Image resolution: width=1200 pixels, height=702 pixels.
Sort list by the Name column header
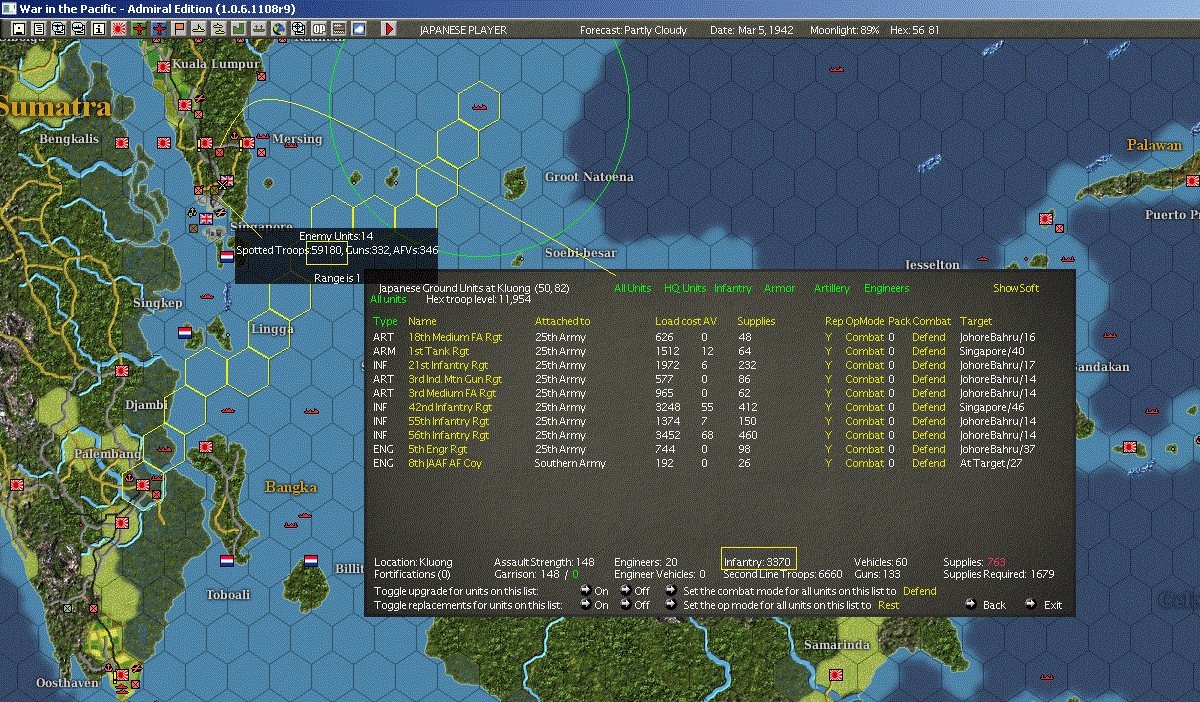coord(422,321)
